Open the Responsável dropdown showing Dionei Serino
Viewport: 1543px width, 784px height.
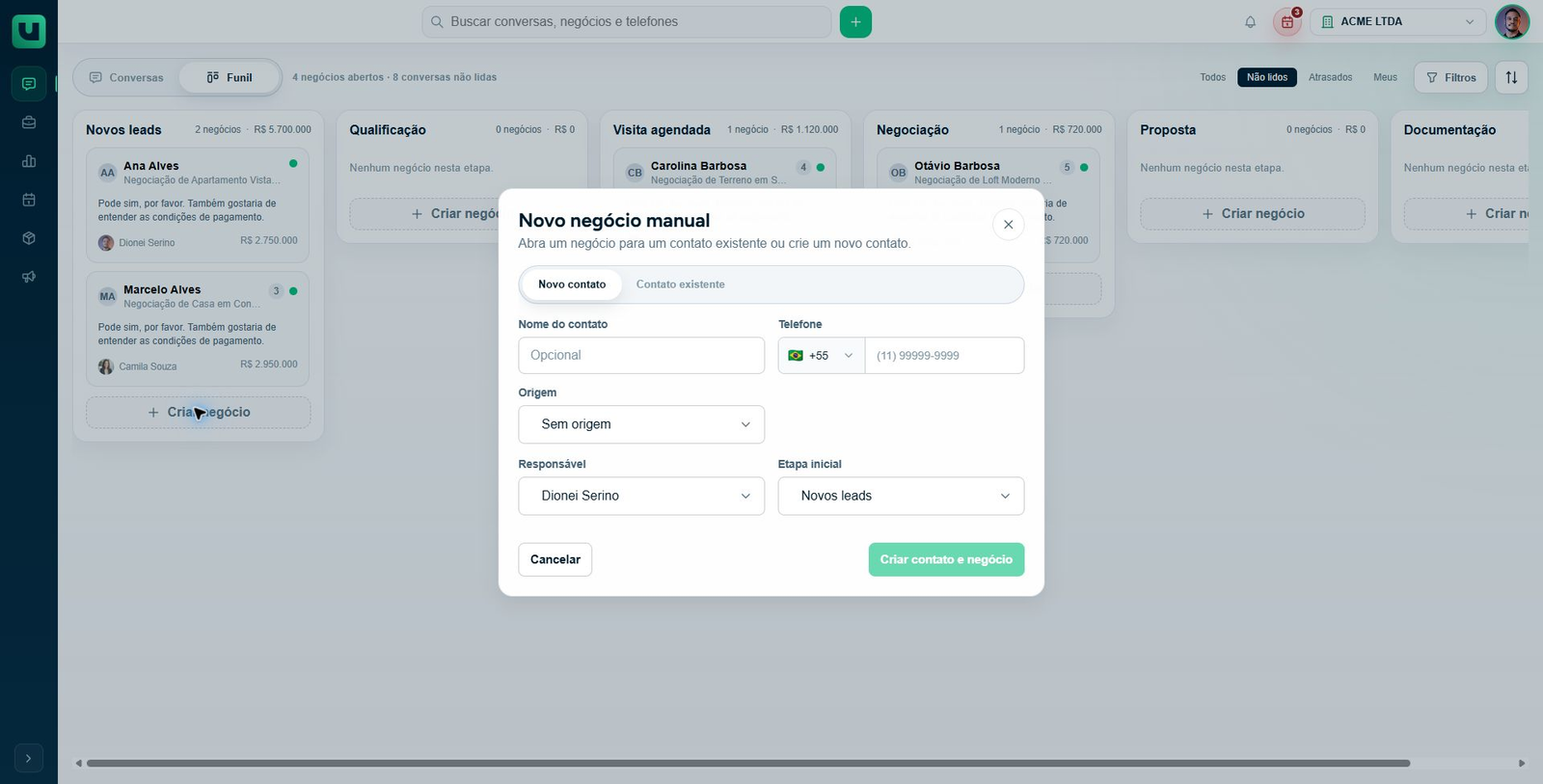point(641,496)
